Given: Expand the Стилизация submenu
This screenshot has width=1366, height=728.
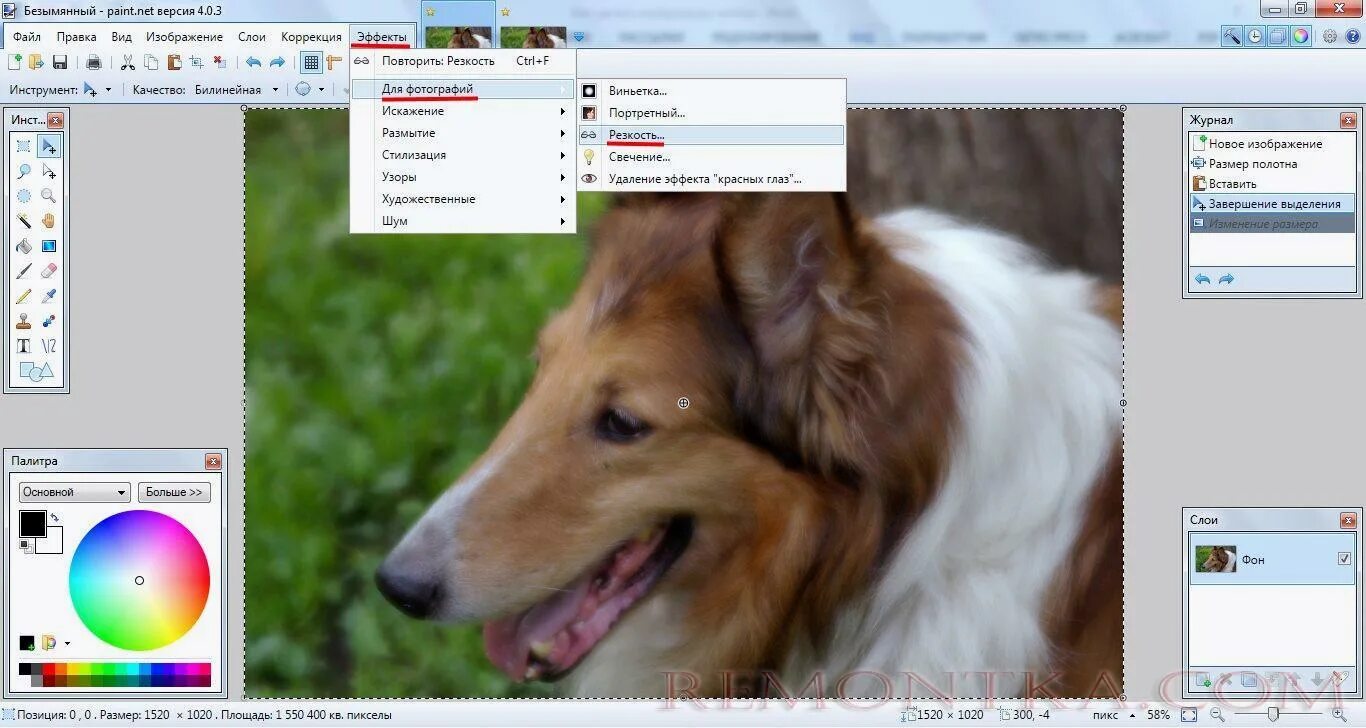Looking at the screenshot, I should tap(463, 155).
